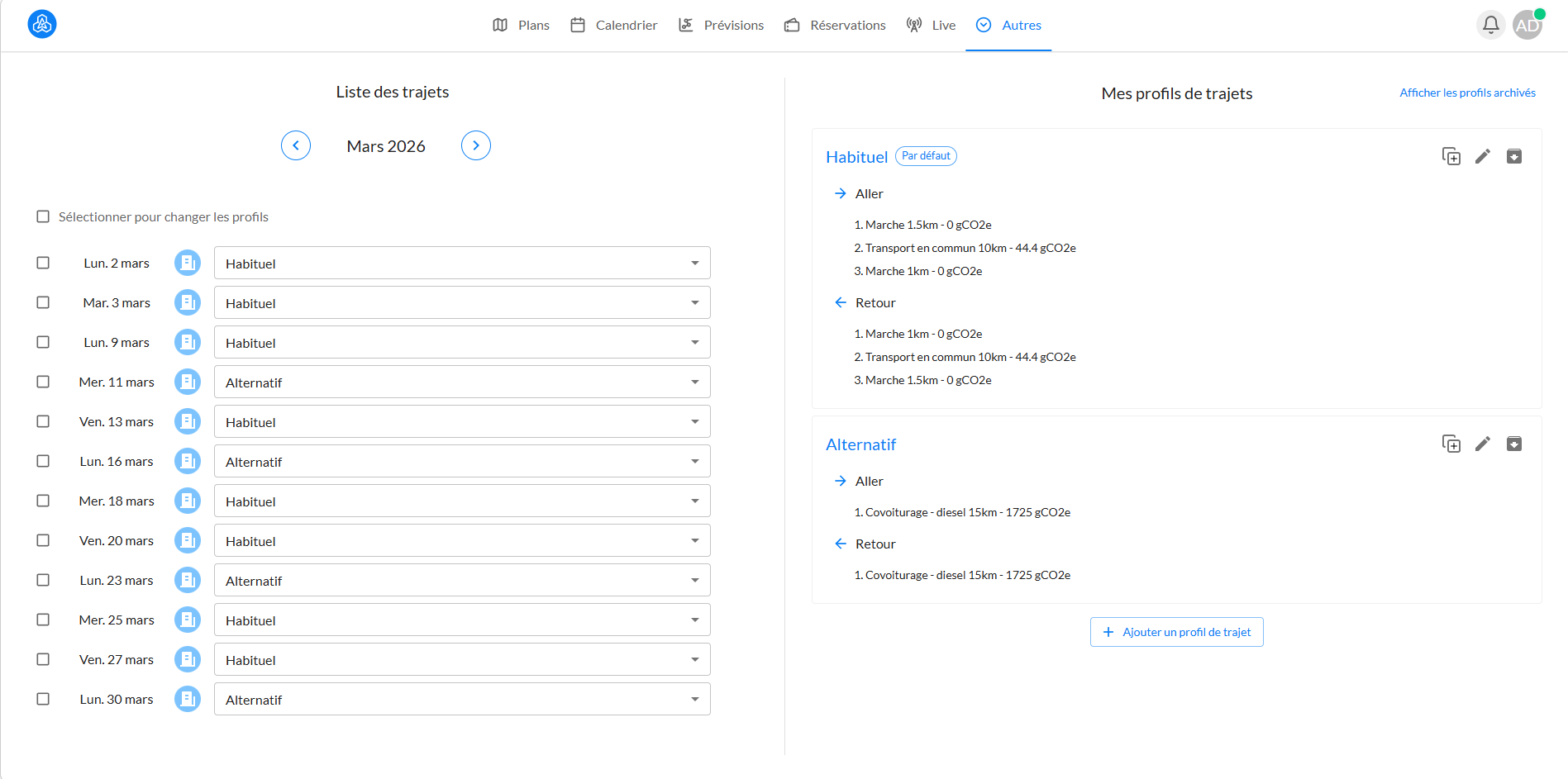Image resolution: width=1568 pixels, height=779 pixels.
Task: Check the box for Mer. 11 mars
Action: (x=43, y=381)
